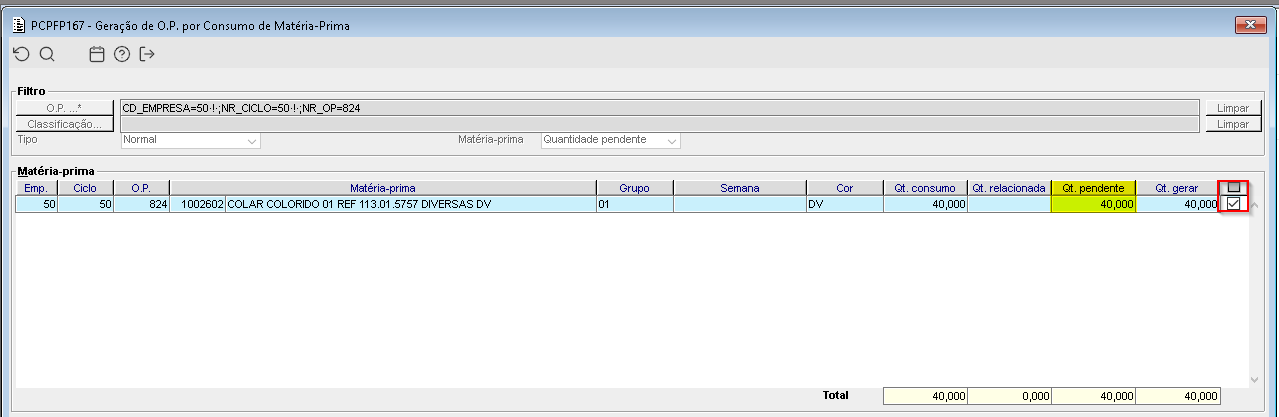Sort by Emp. column header

pos(36,188)
